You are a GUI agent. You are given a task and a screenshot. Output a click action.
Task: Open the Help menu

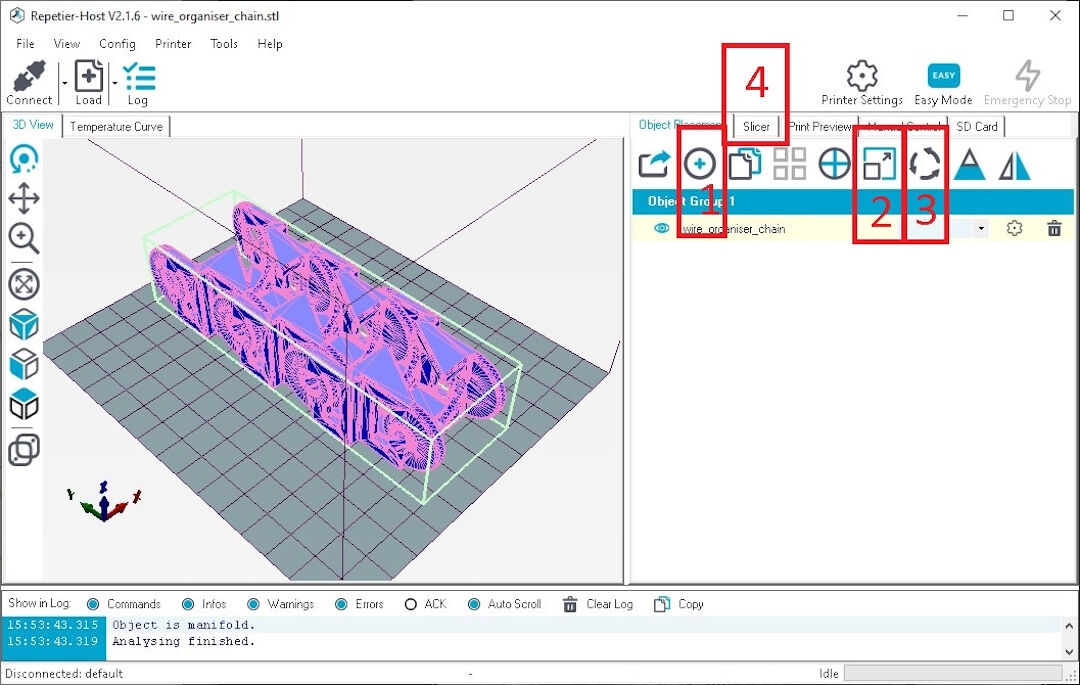(270, 43)
